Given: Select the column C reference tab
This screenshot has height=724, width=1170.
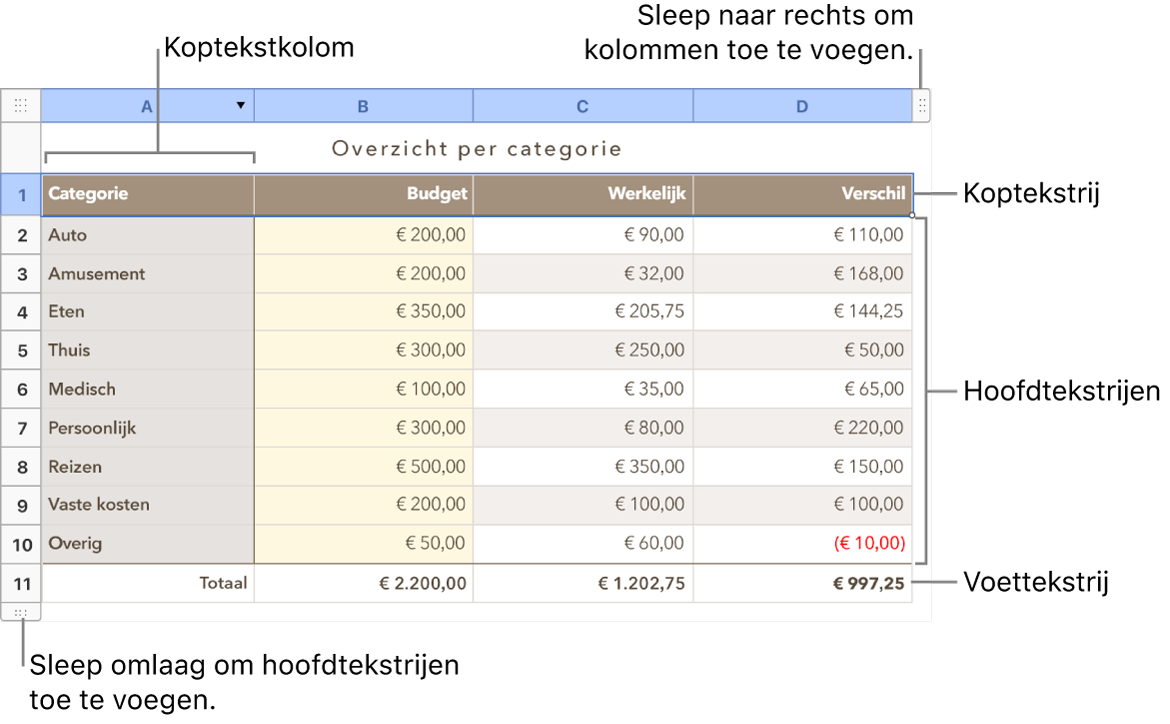Looking at the screenshot, I should click(582, 105).
